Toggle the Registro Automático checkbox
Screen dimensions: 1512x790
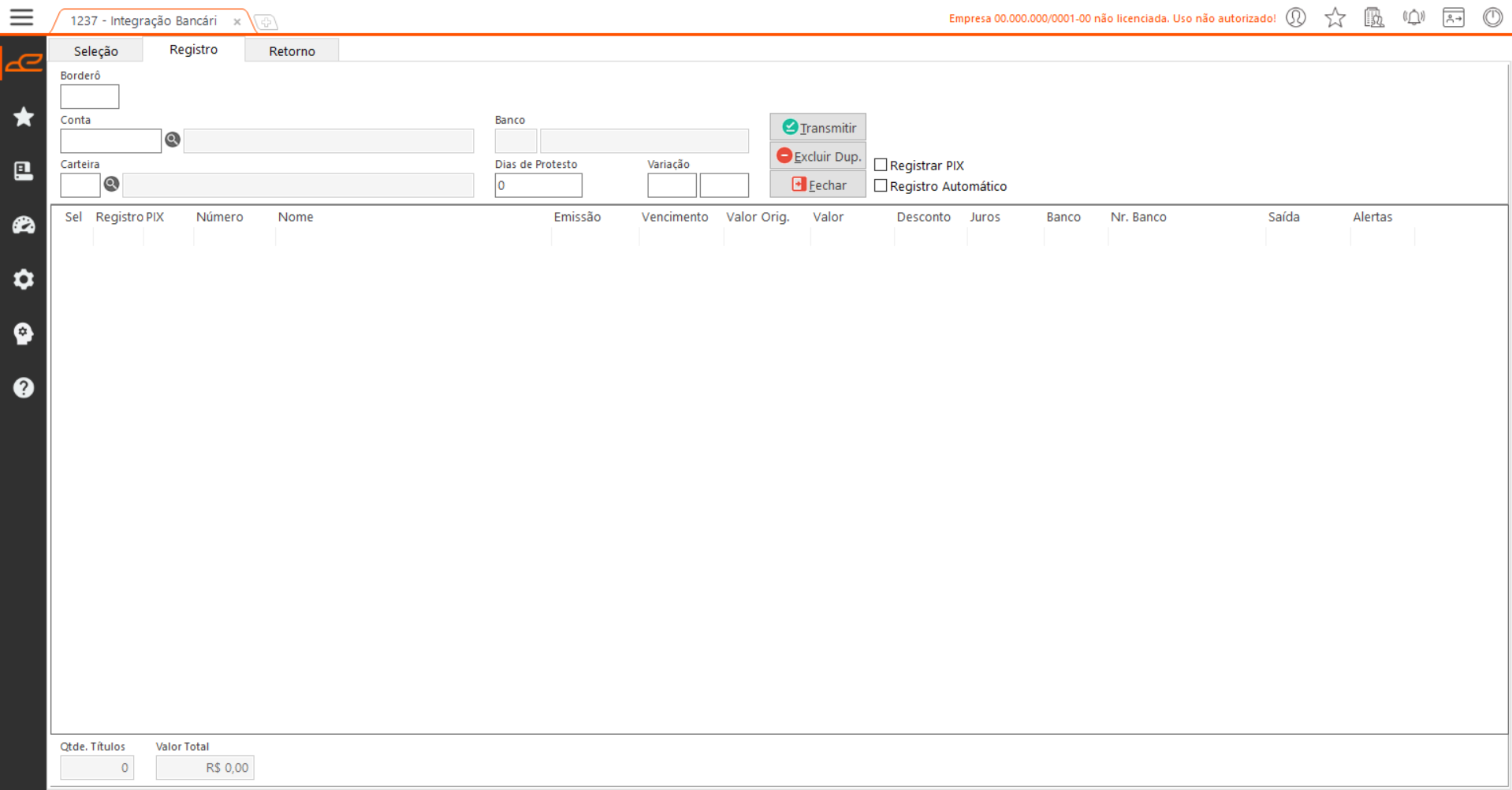(881, 186)
